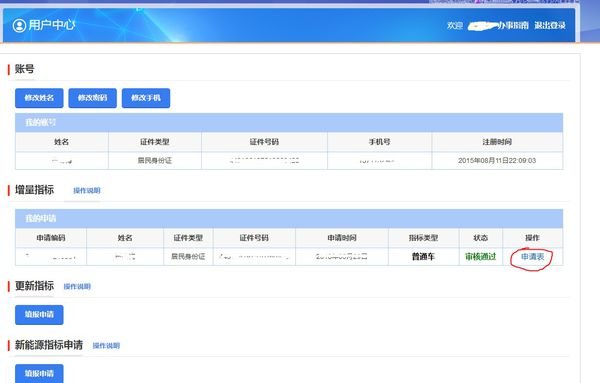Click the 账号 section heading
The image size is (600, 383).
24,69
